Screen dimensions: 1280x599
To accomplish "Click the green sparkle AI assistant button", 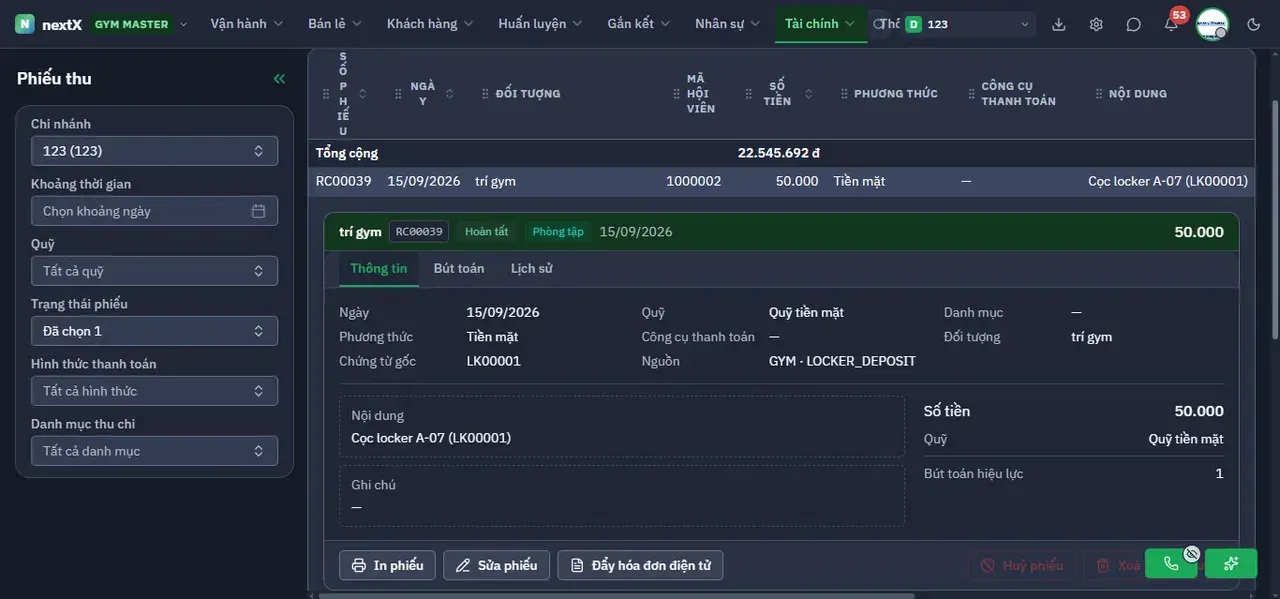I will 1231,563.
